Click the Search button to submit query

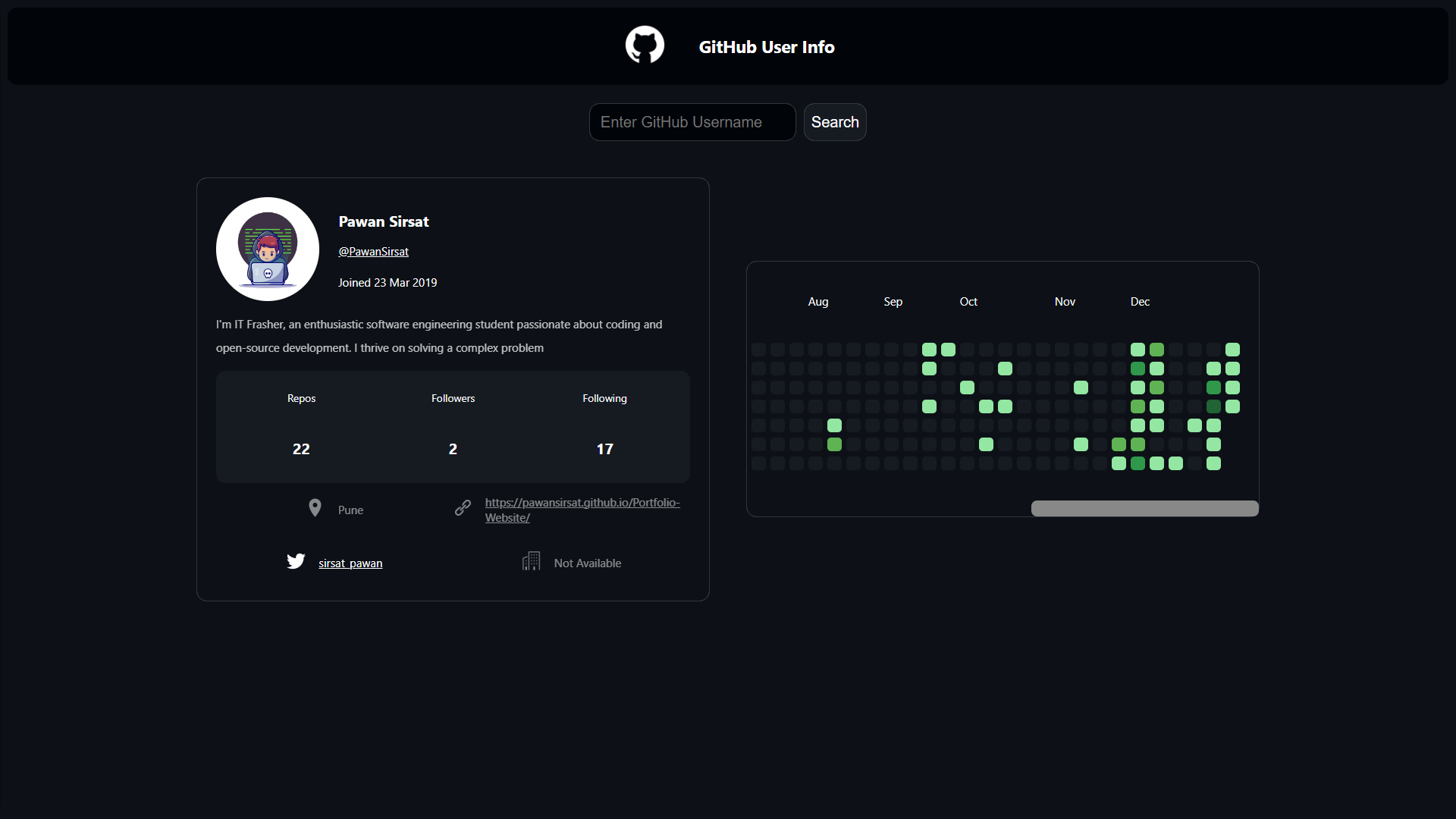[x=835, y=122]
